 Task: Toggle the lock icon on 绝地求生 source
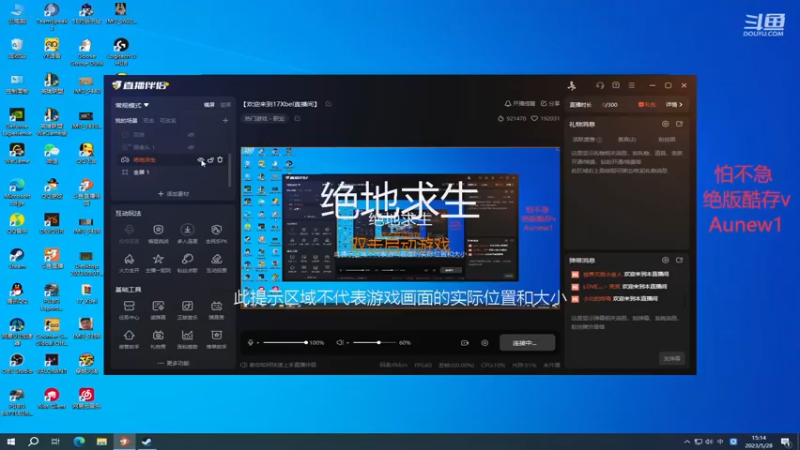click(x=210, y=160)
